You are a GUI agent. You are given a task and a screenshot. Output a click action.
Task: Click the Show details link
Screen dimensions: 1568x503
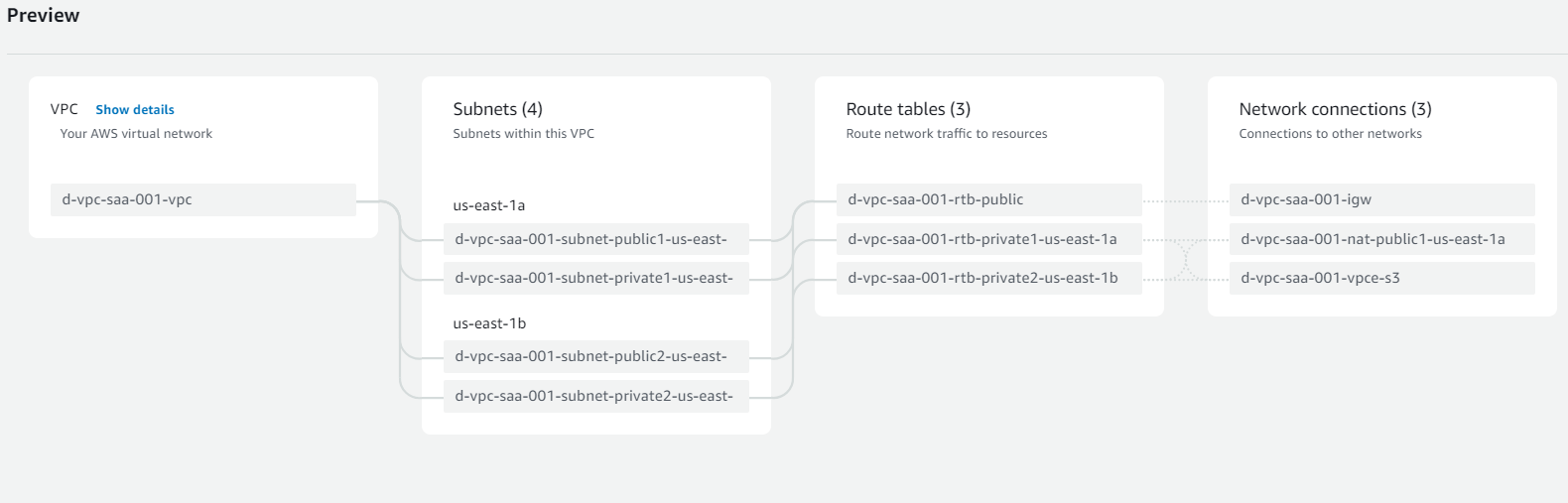135,110
